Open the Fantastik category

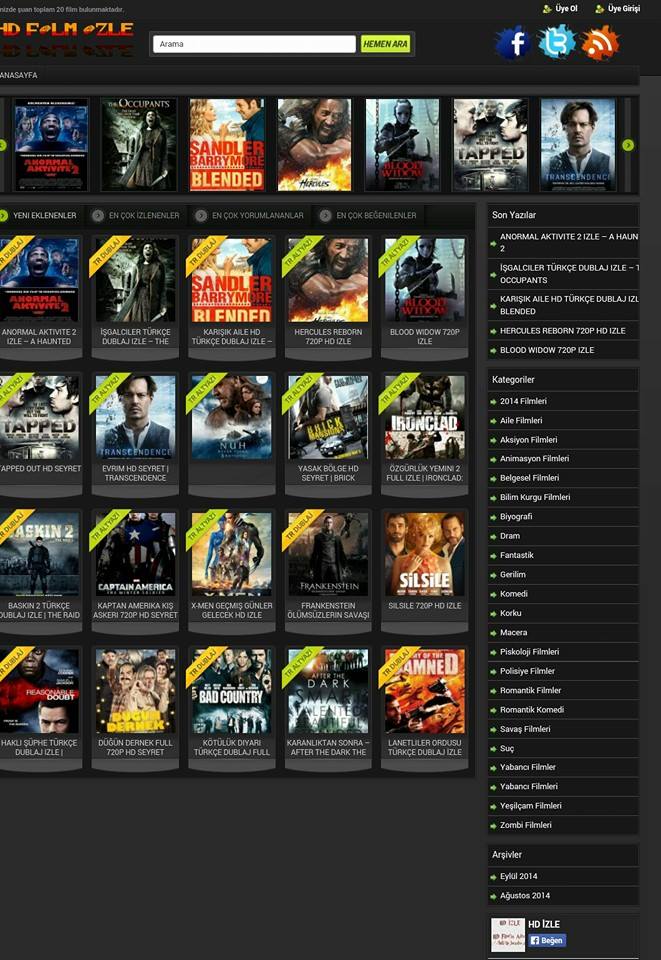517,555
